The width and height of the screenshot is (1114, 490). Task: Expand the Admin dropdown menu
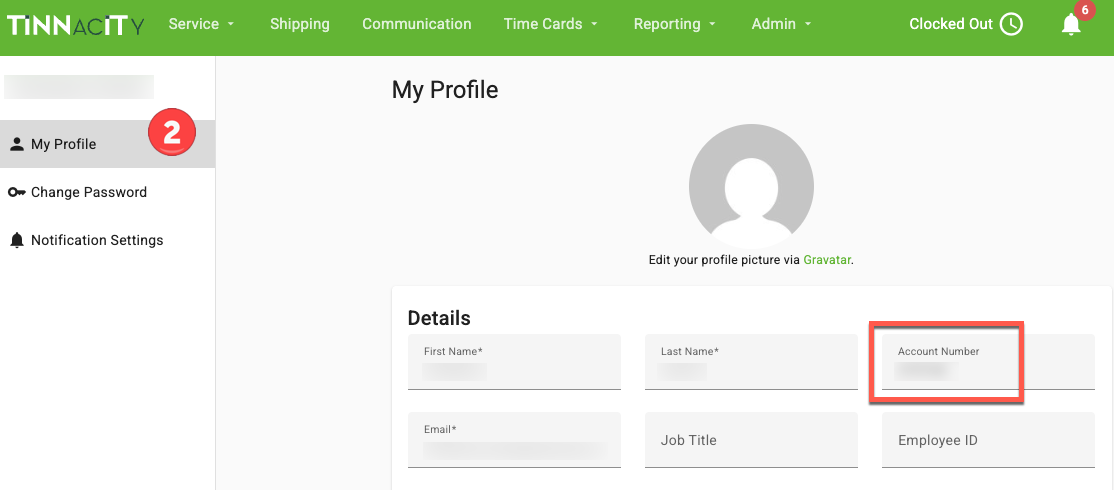coord(782,24)
